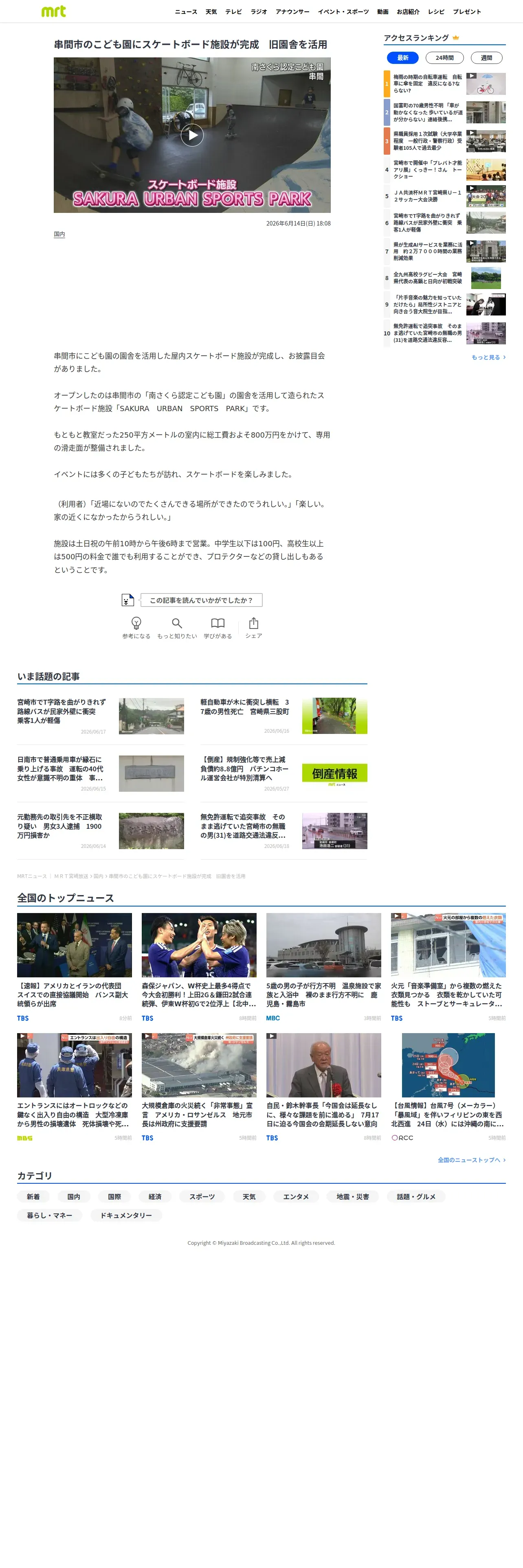Open ranking article about プレバト才能アリ展
This screenshot has width=523, height=1568.
coord(427,169)
